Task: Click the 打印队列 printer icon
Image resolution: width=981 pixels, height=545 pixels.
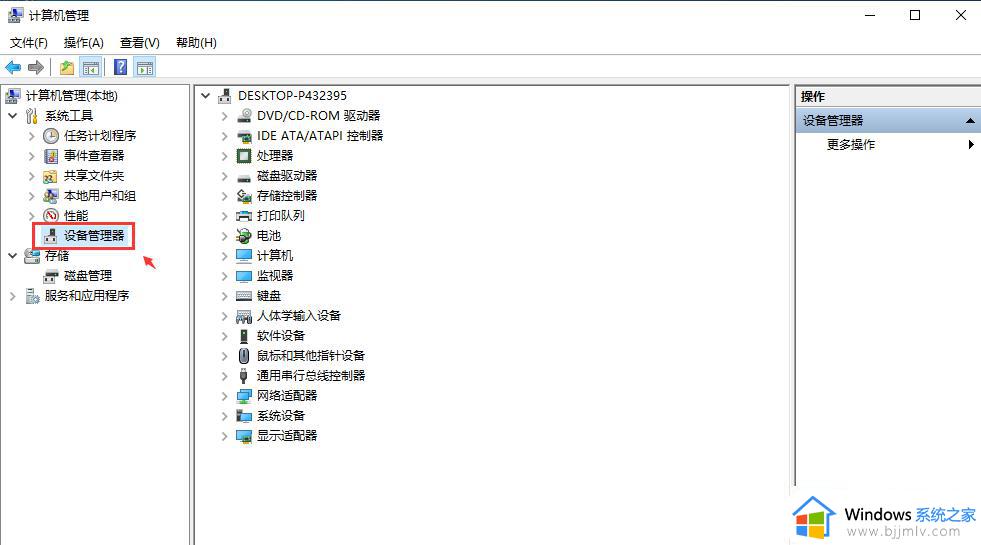Action: 244,216
